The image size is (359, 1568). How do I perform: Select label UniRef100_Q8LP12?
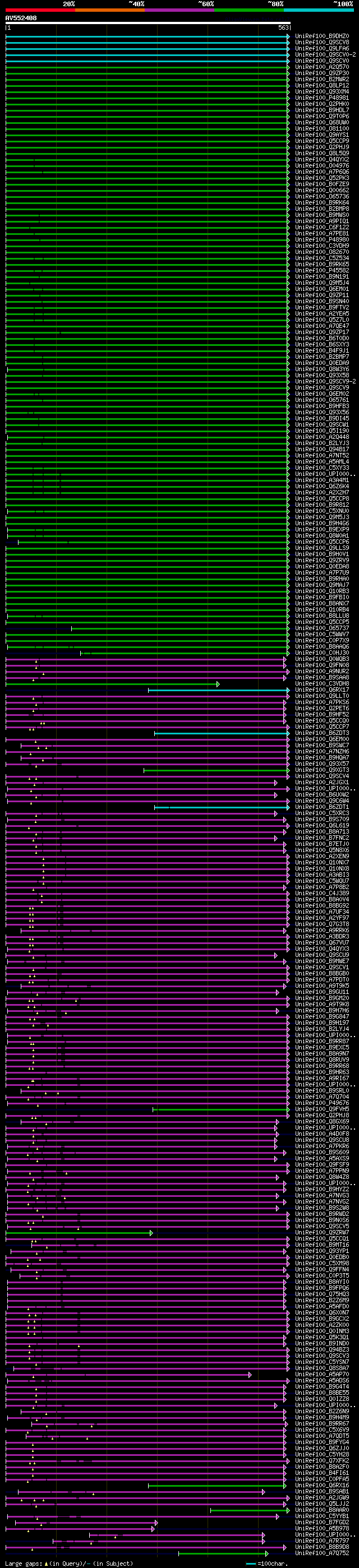[x=323, y=86]
